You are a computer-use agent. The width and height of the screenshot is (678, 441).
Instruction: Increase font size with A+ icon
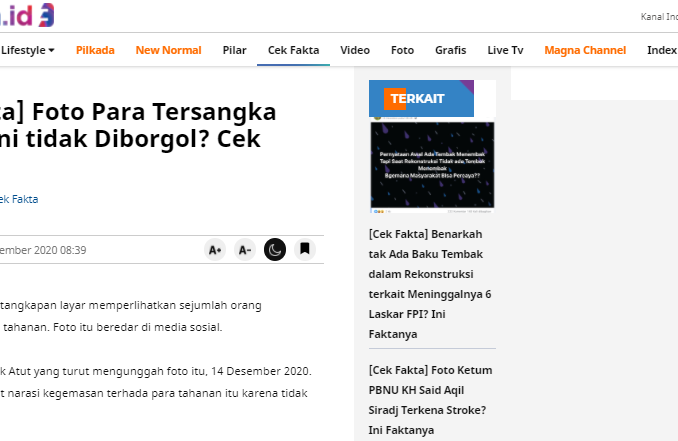(x=215, y=249)
